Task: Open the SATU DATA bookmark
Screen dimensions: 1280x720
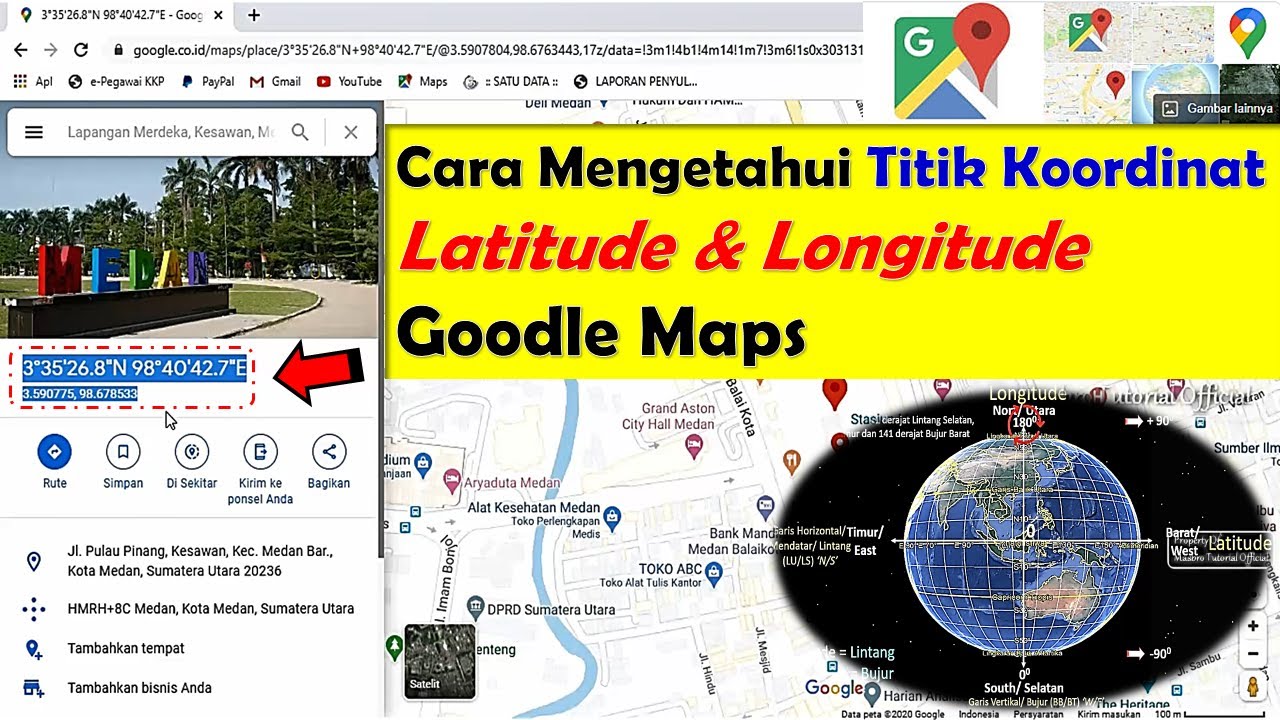Action: click(510, 81)
